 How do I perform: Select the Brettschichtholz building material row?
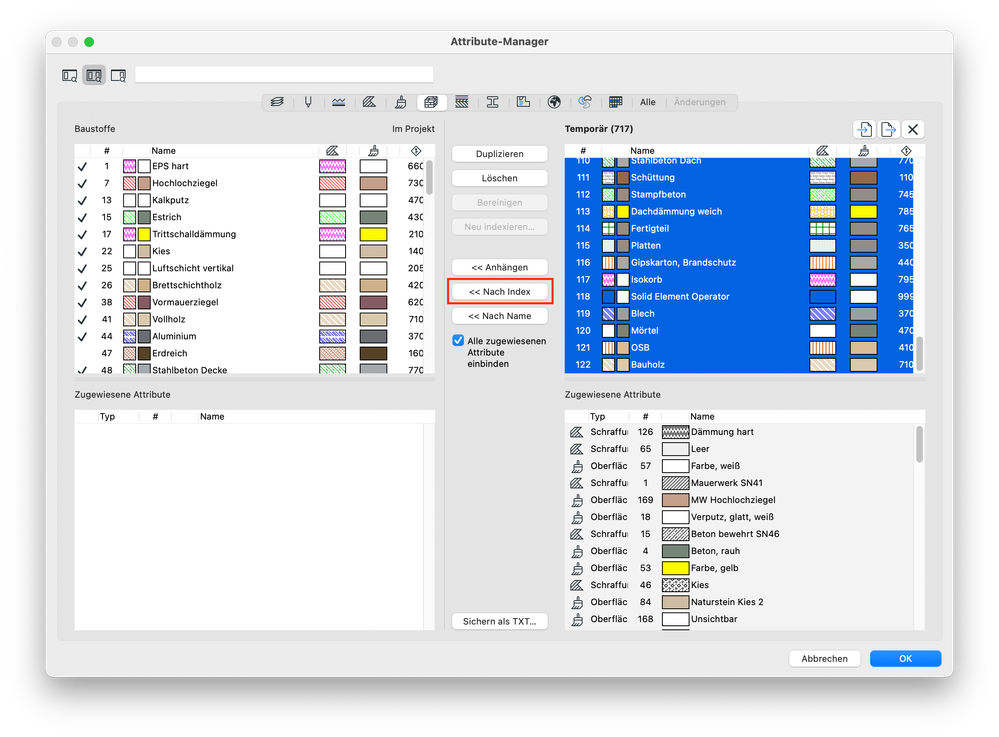point(249,285)
